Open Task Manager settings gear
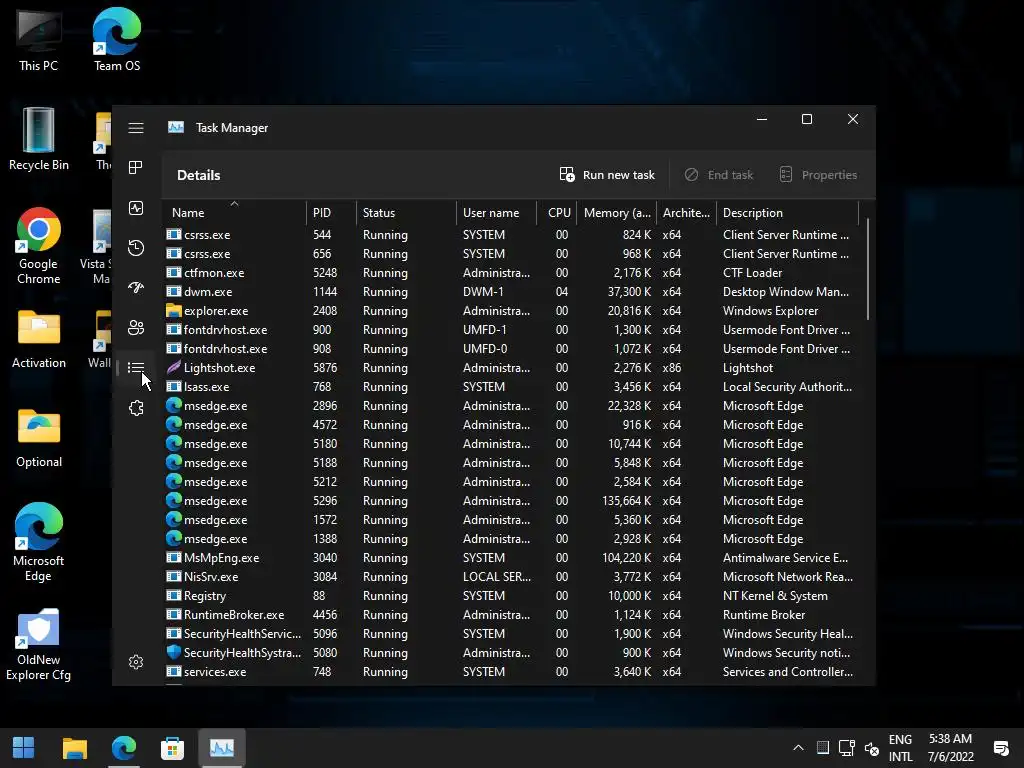This screenshot has height=768, width=1024. (136, 662)
